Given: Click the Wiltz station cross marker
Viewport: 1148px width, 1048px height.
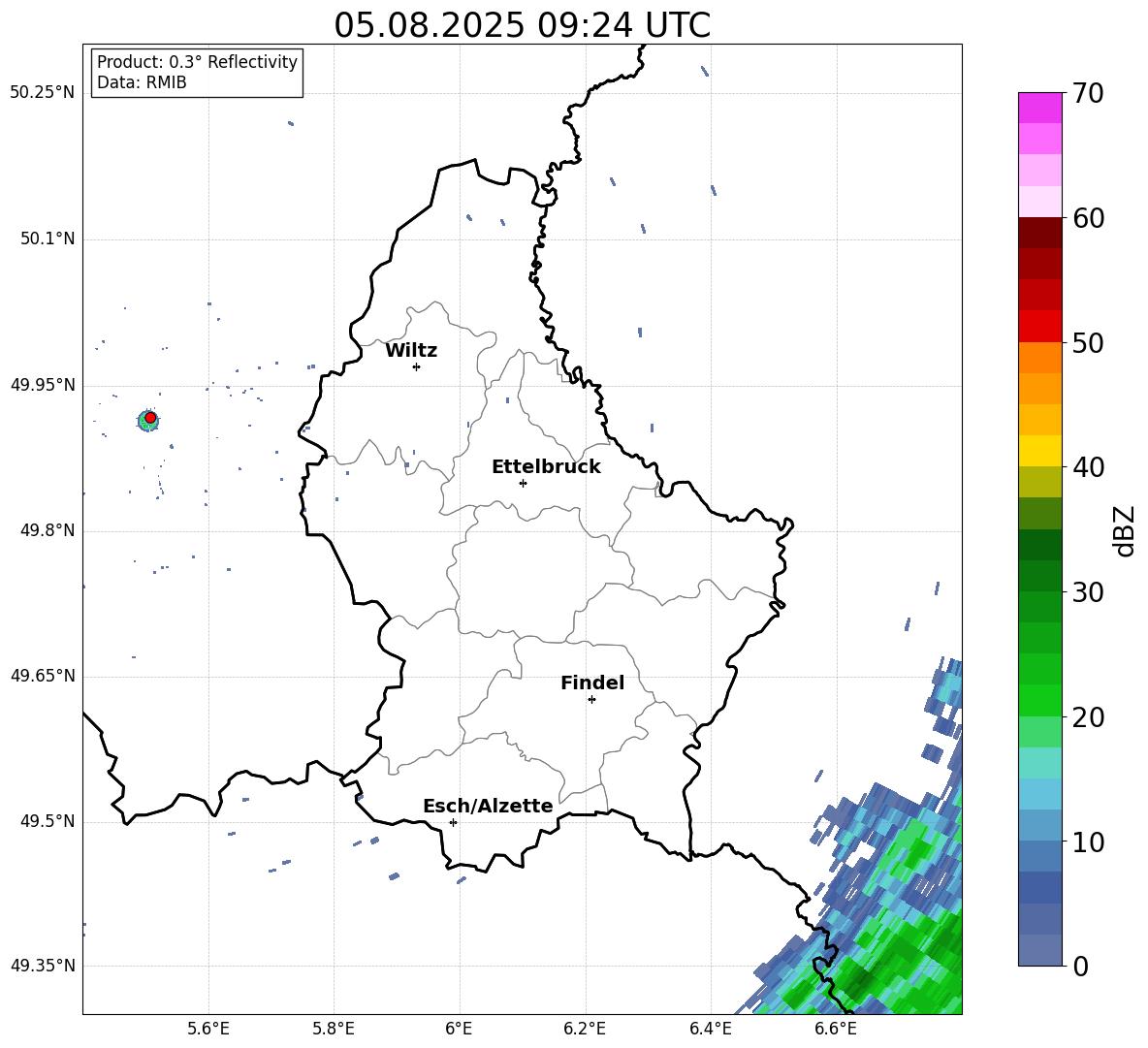Looking at the screenshot, I should click(417, 366).
